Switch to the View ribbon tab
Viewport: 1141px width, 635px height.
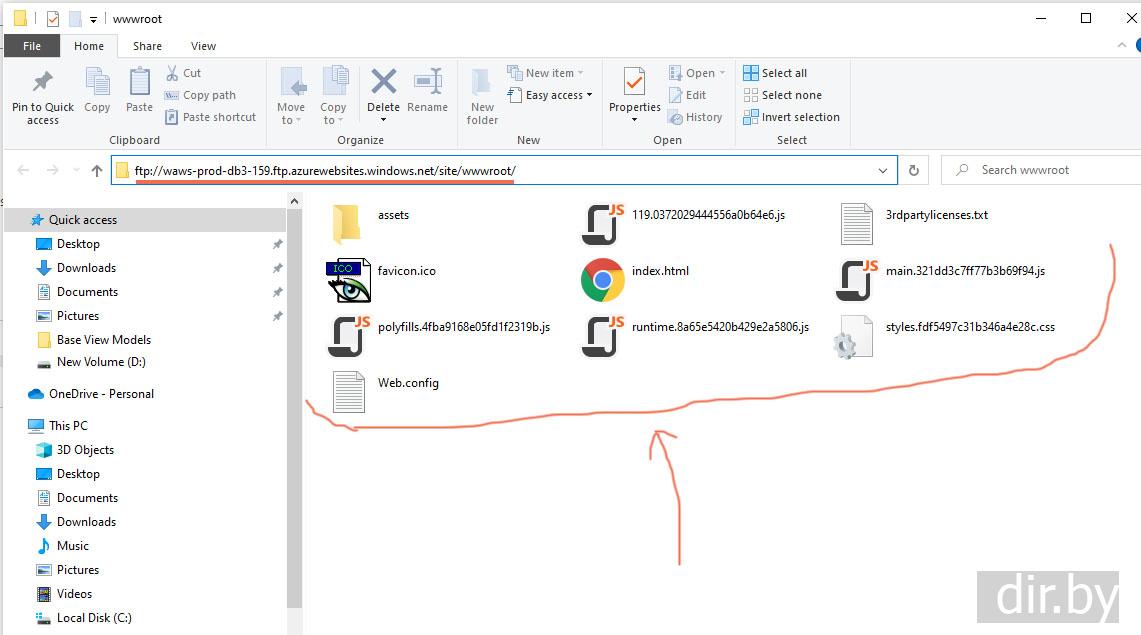click(203, 46)
